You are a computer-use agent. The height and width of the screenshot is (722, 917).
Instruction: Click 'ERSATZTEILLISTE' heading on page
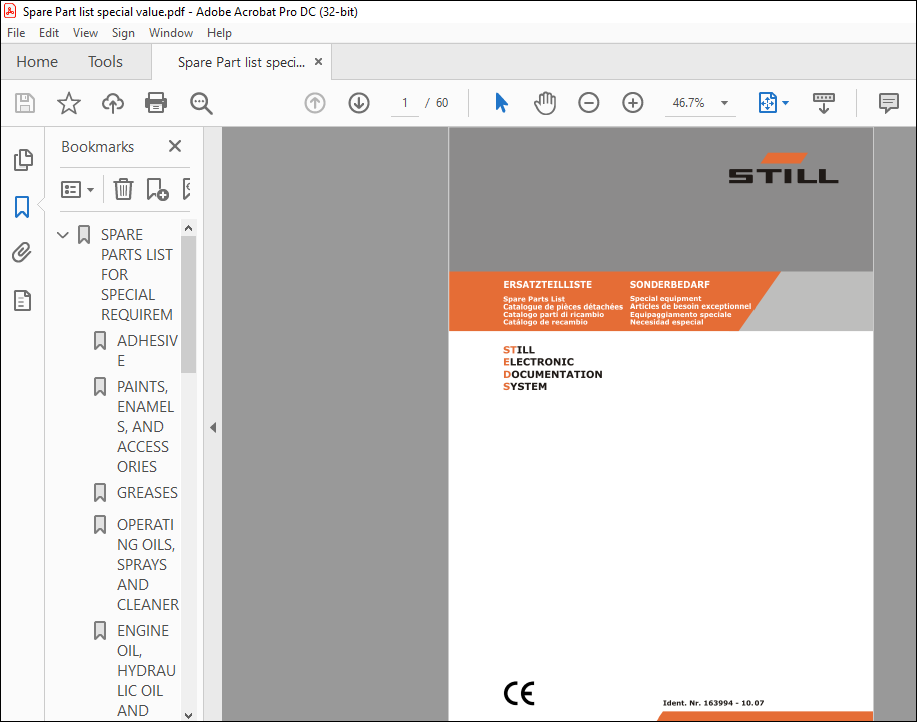tap(547, 285)
